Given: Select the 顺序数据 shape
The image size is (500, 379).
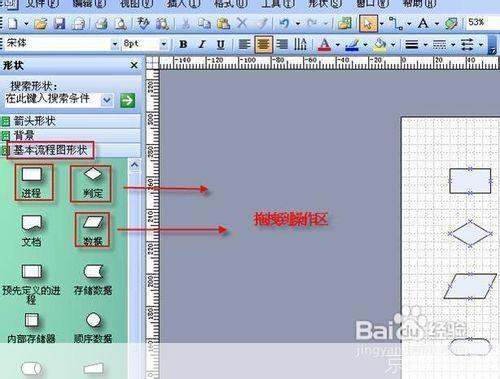Looking at the screenshot, I should [93, 328].
